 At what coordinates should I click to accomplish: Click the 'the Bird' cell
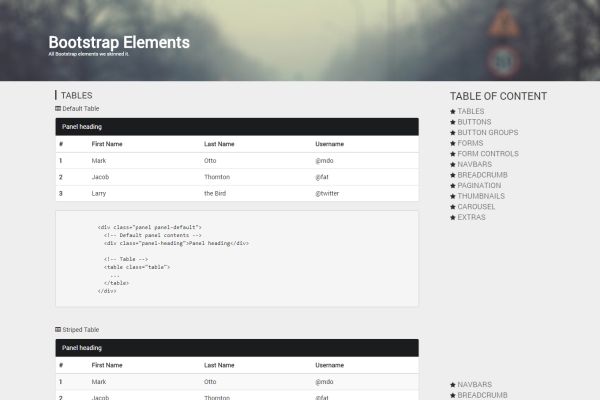pyautogui.click(x=215, y=193)
